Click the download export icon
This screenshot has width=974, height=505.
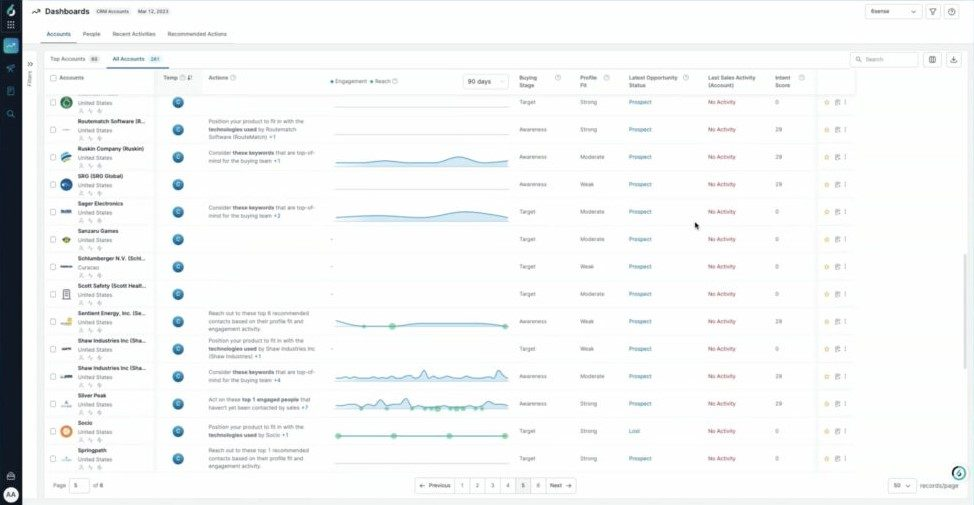[954, 60]
